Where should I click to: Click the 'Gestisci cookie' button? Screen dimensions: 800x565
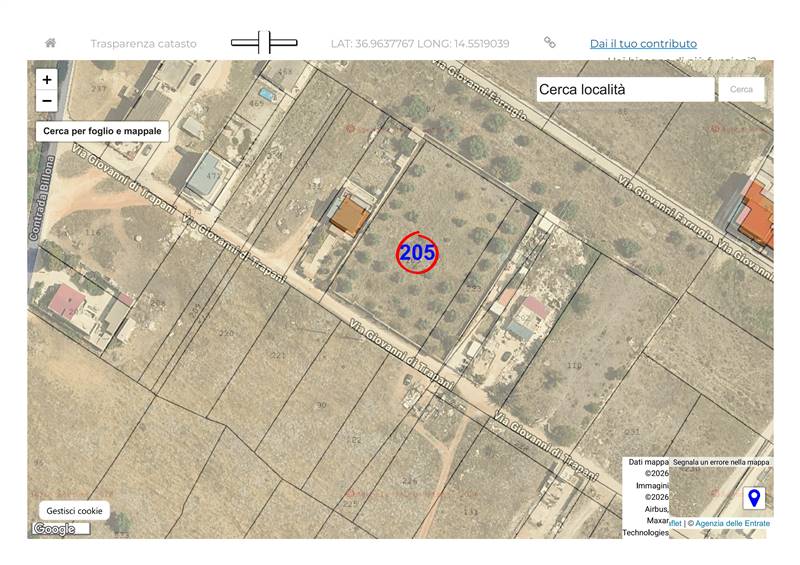pyautogui.click(x=75, y=511)
